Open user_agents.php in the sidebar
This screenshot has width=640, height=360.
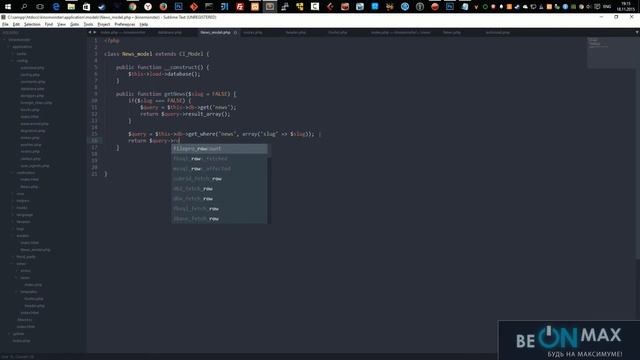click(x=35, y=166)
